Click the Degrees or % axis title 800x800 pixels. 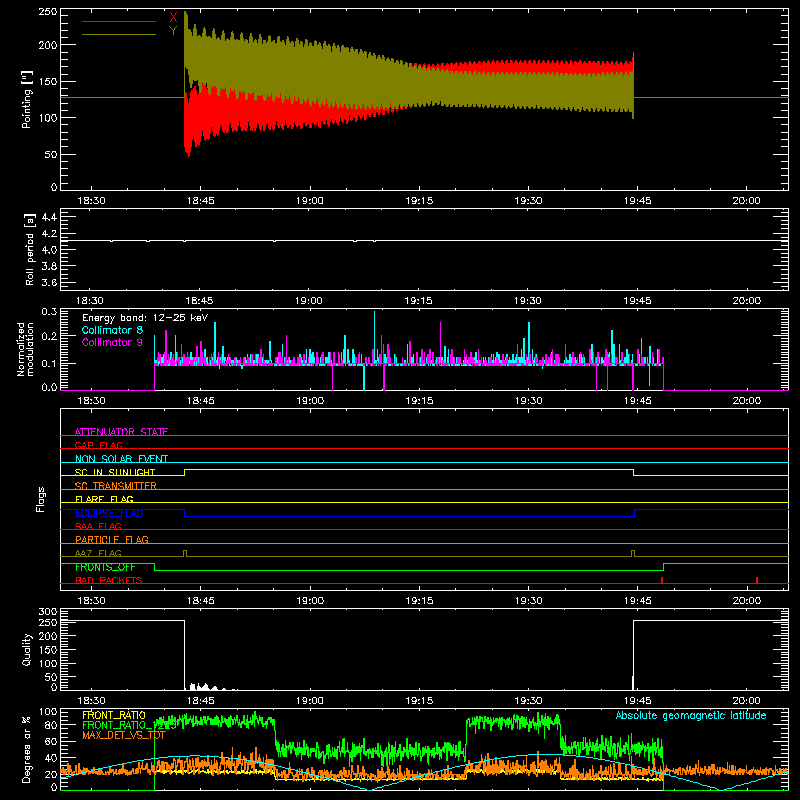(27, 749)
